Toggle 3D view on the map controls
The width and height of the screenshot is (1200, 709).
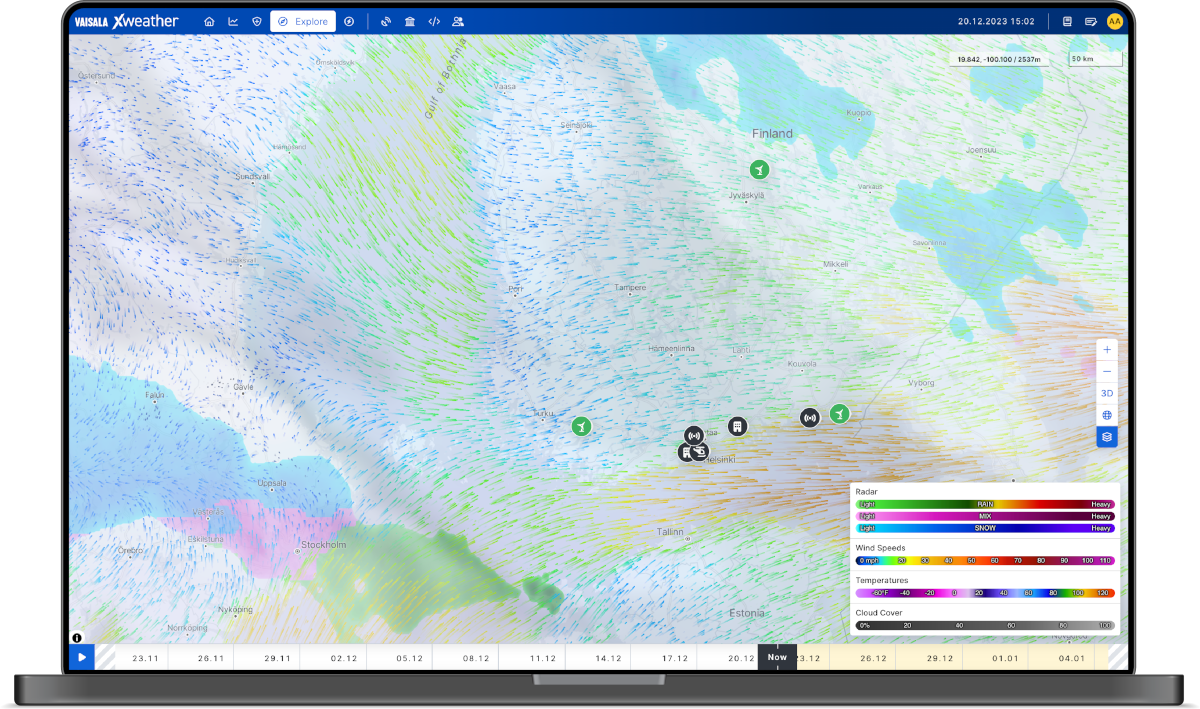[x=1106, y=393]
